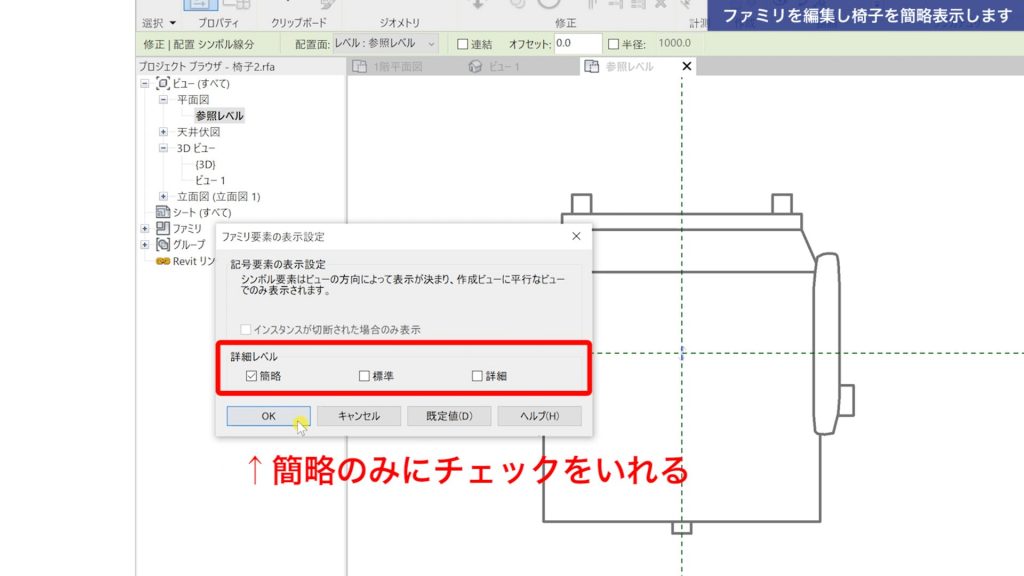Click the シート (すべて) sheet icon
1024x576 pixels.
click(161, 210)
